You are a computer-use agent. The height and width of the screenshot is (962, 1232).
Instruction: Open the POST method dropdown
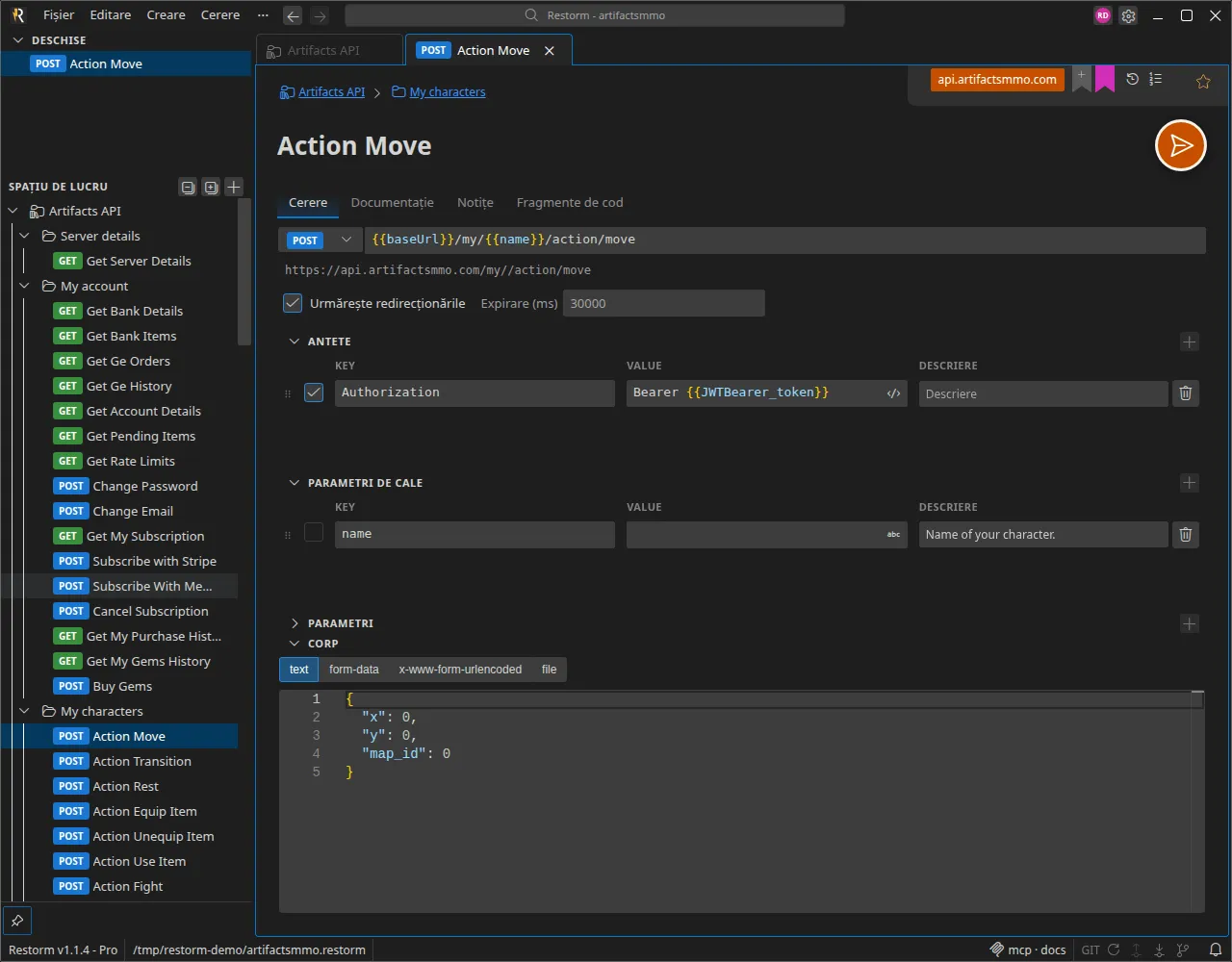pos(321,240)
